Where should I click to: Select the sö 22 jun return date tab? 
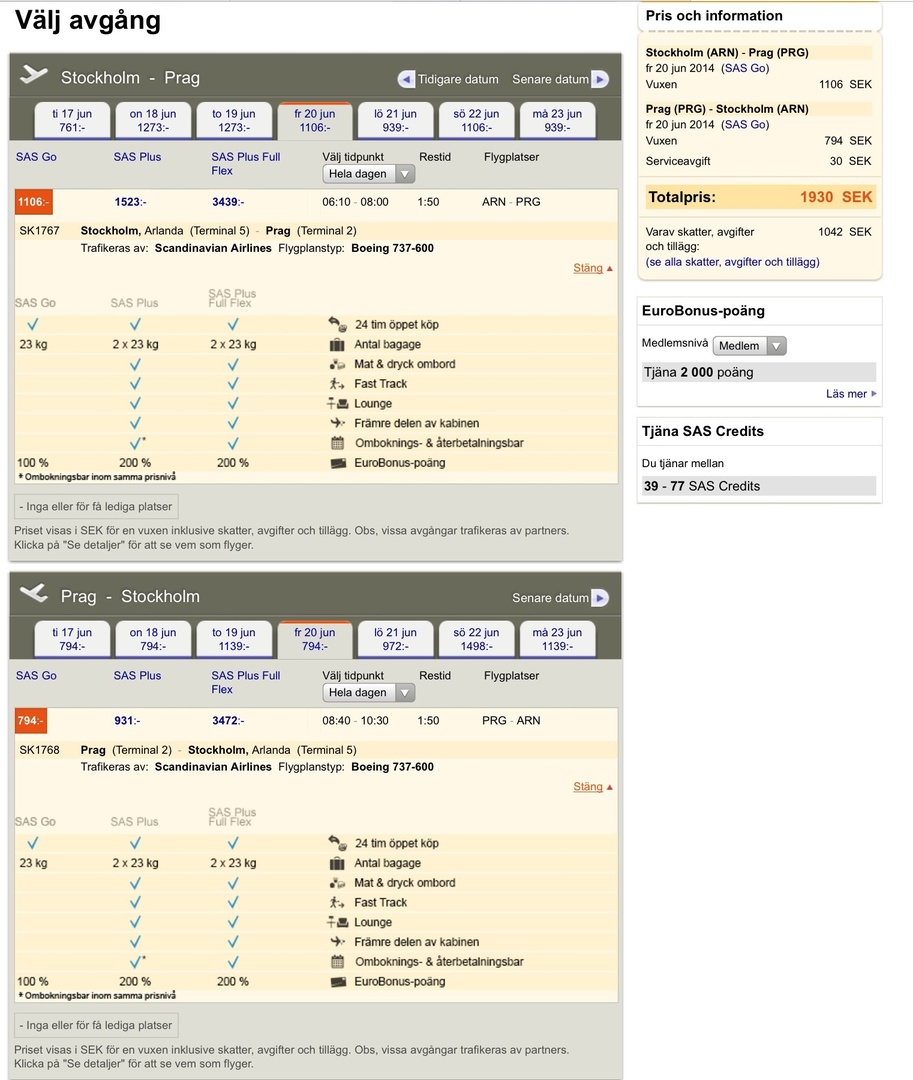pyautogui.click(x=476, y=639)
